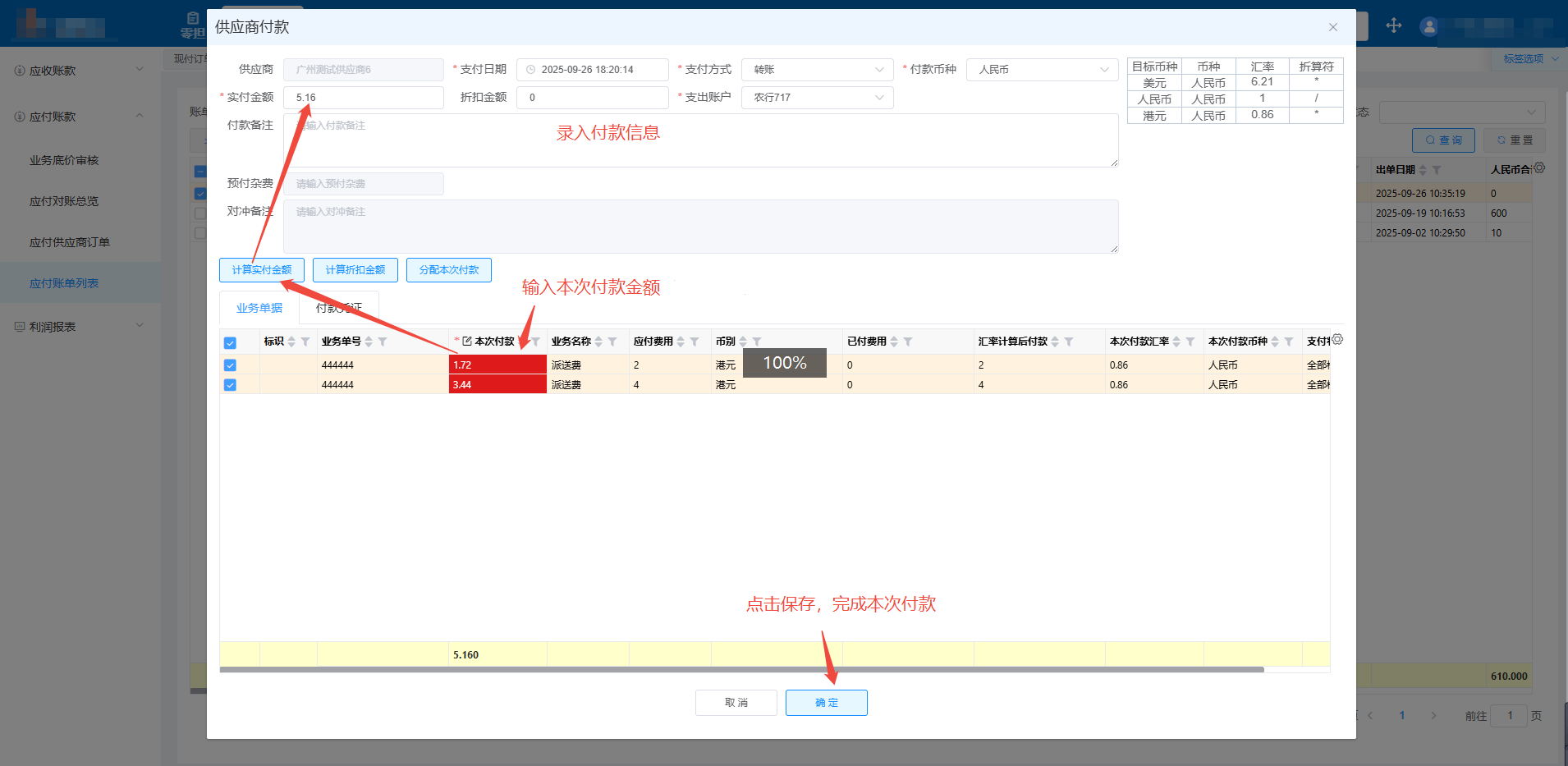The image size is (1568, 766).
Task: Click filter icon for 业务单号 column
Action: click(x=383, y=342)
